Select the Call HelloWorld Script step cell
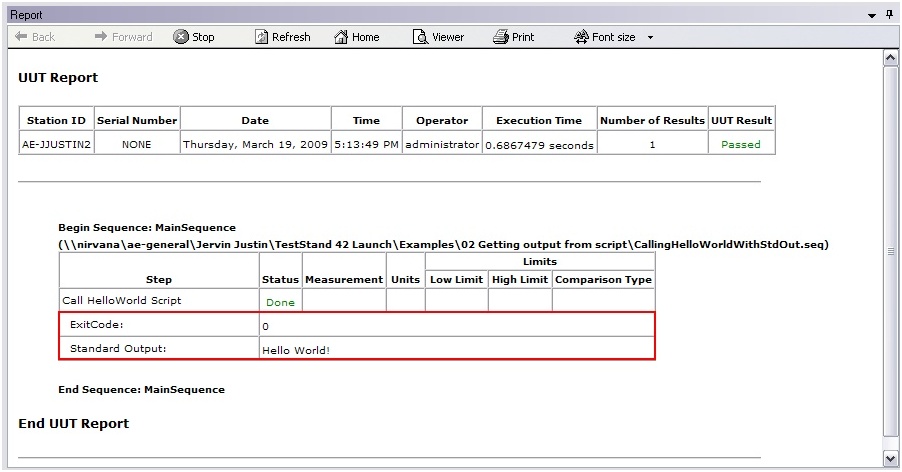This screenshot has width=902, height=472. (159, 300)
